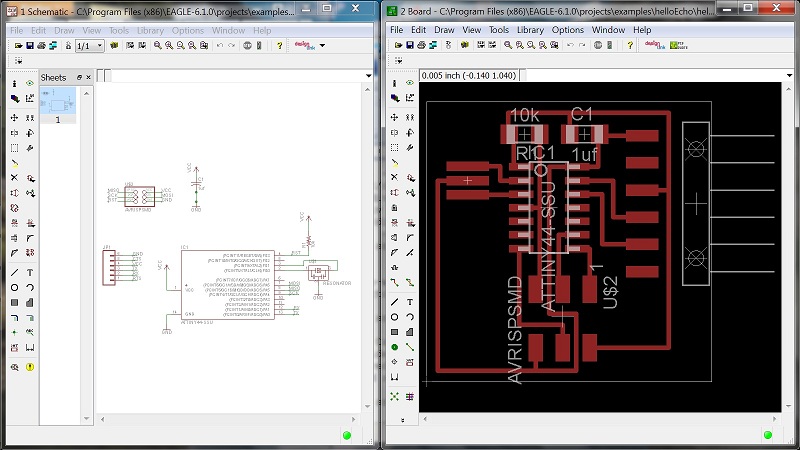
Task: Select the Circle tool in Schematic sidebar
Action: [x=14, y=287]
